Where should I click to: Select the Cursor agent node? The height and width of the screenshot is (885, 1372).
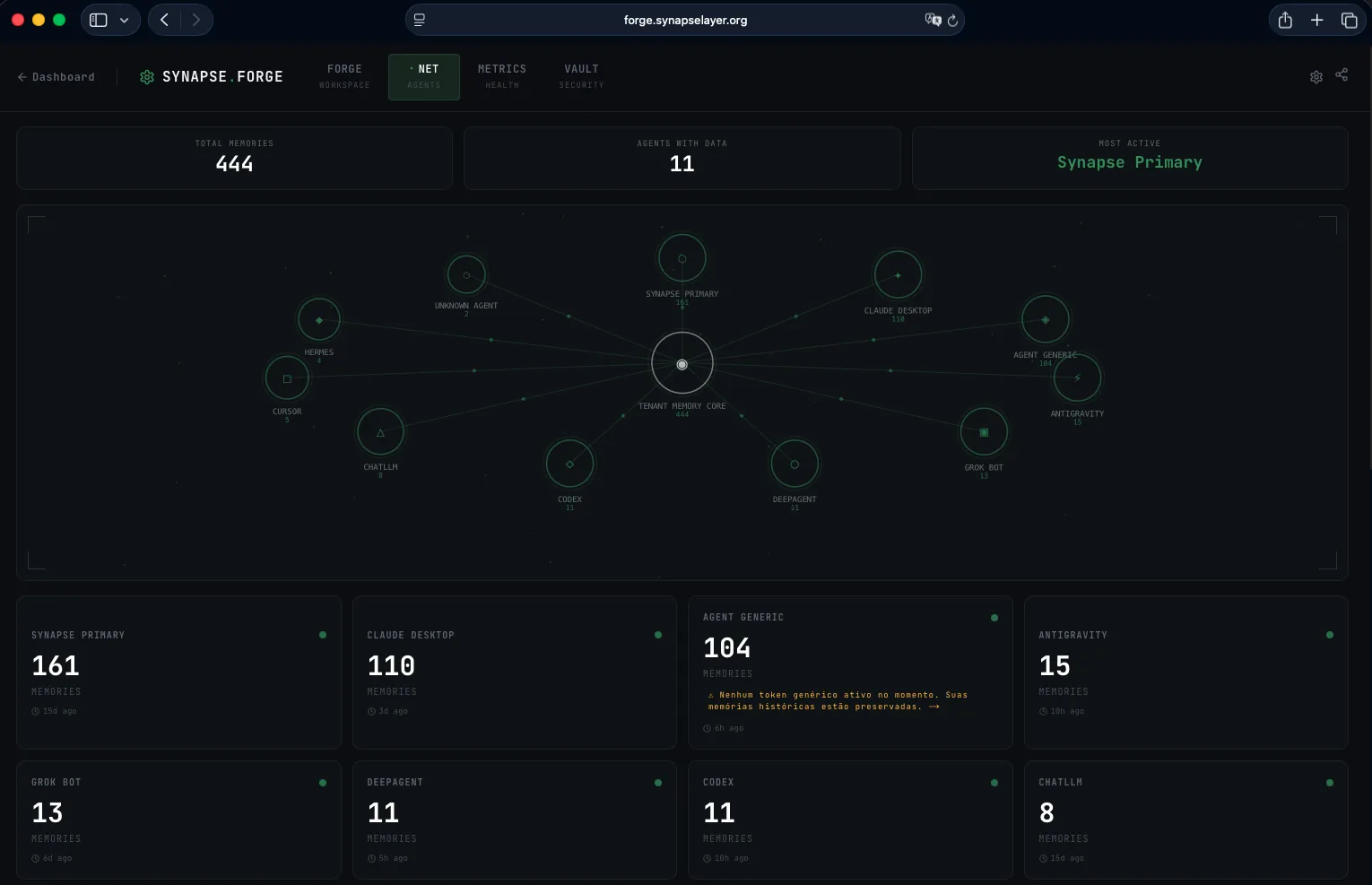[x=287, y=378]
